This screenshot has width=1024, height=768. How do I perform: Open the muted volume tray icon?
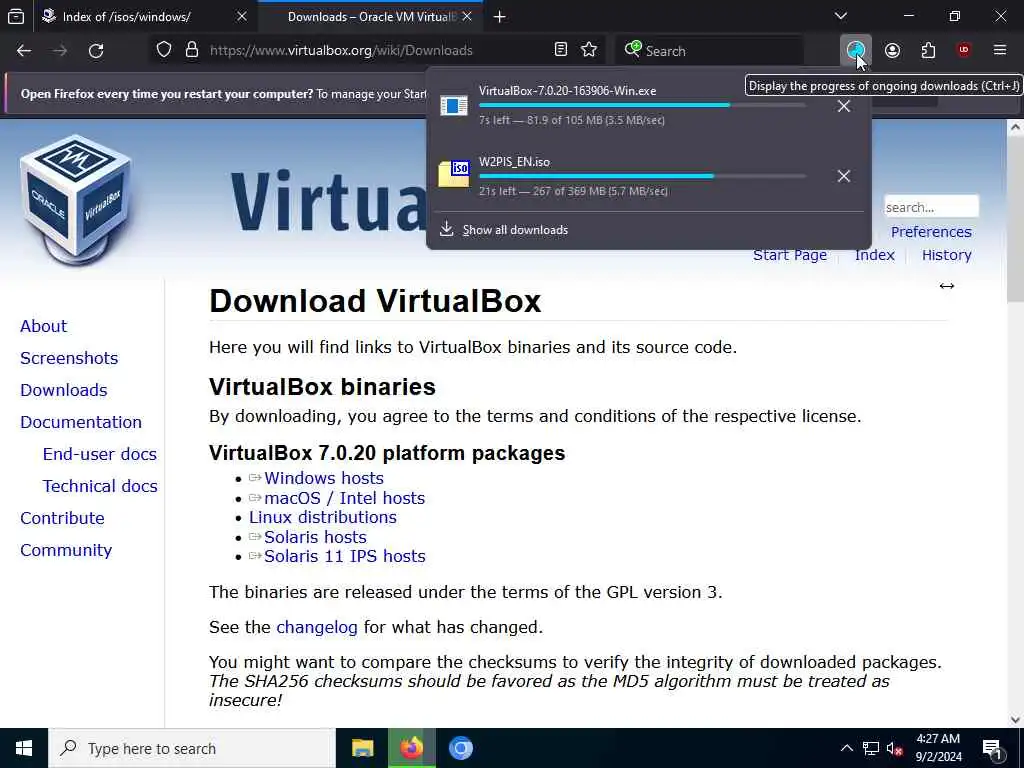[895, 748]
